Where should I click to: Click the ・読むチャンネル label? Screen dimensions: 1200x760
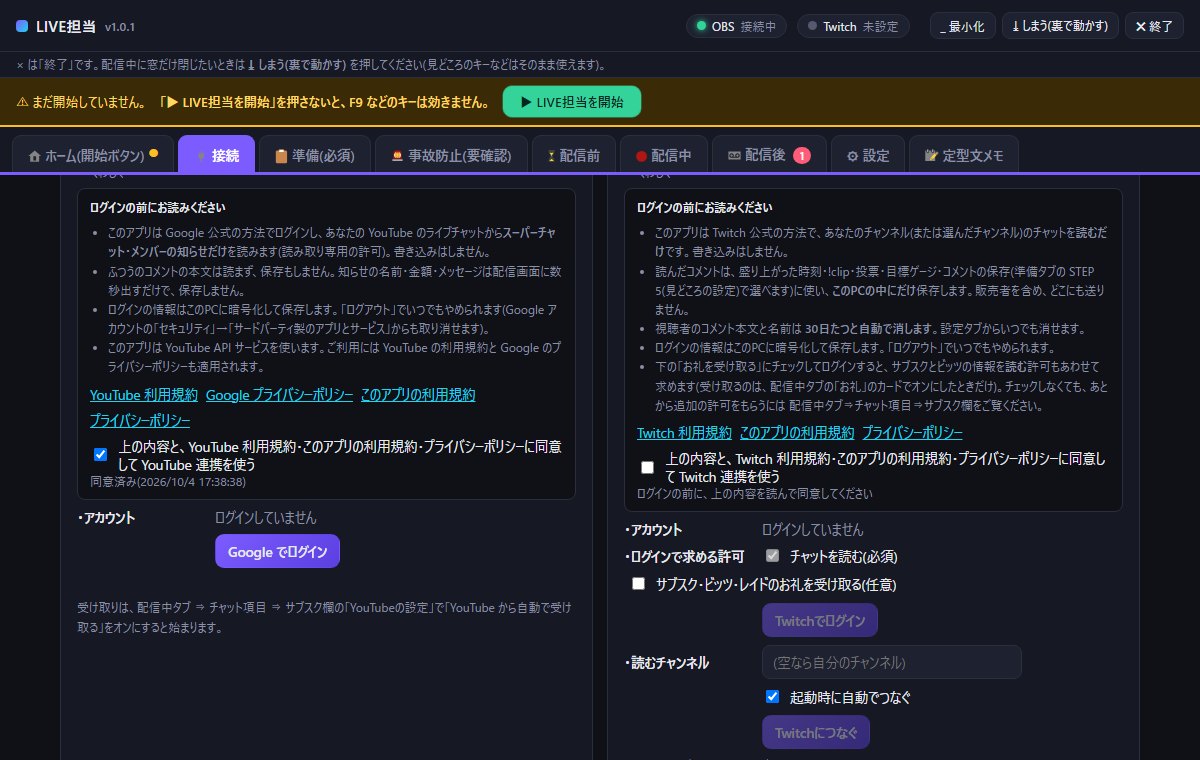point(667,662)
